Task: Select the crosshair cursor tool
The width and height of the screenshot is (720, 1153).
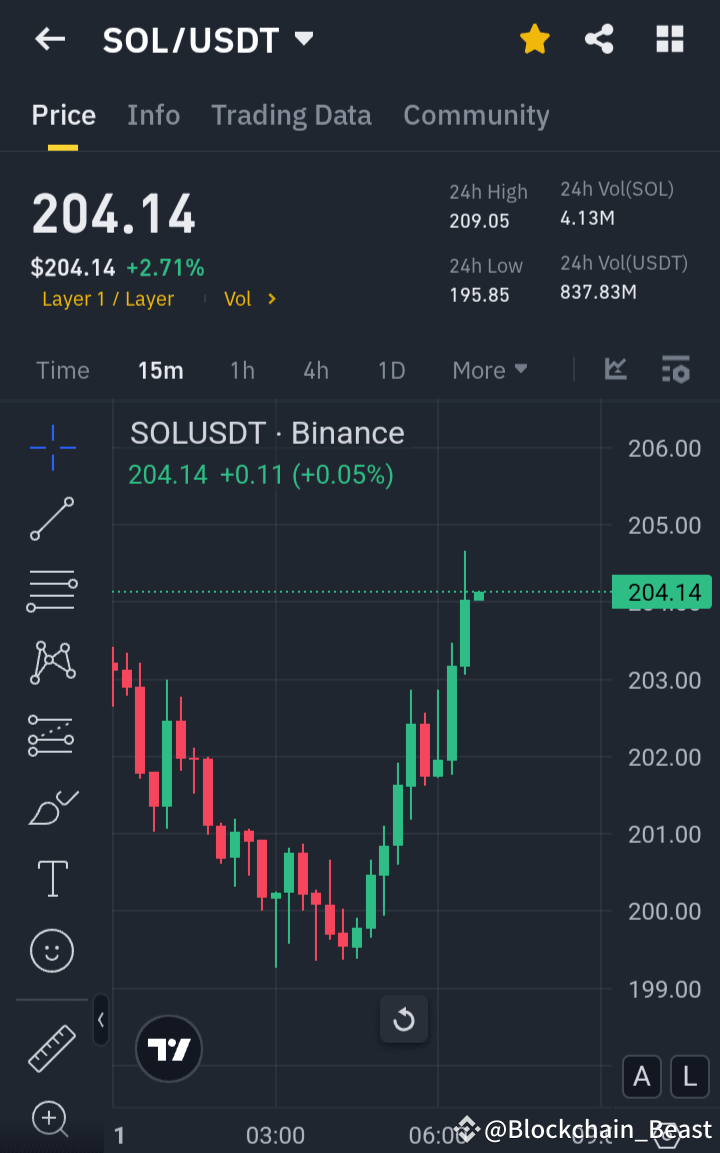Action: [x=51, y=447]
